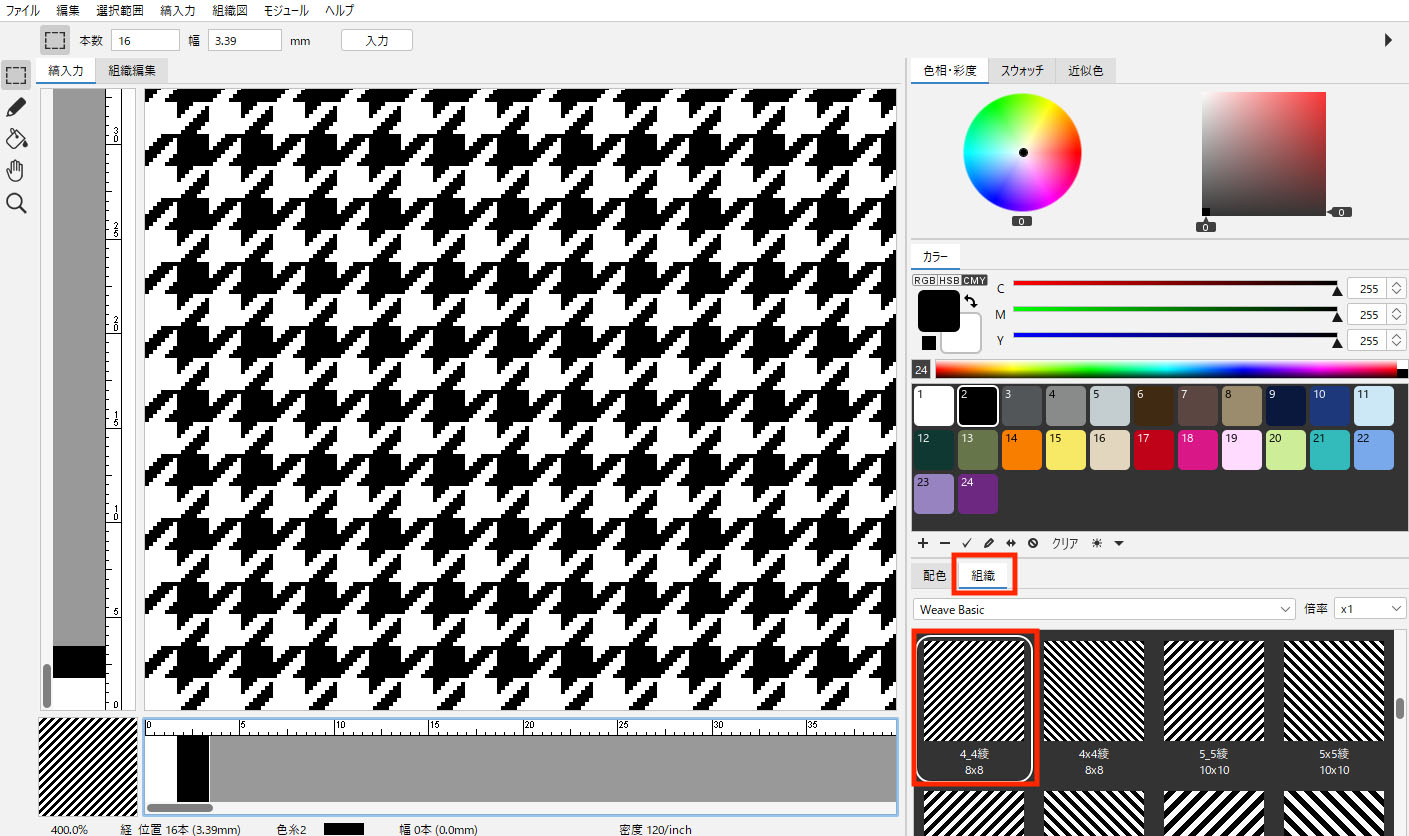Click the prohibition circle icon in palette toolbar
This screenshot has width=1409, height=836.
[x=1033, y=543]
